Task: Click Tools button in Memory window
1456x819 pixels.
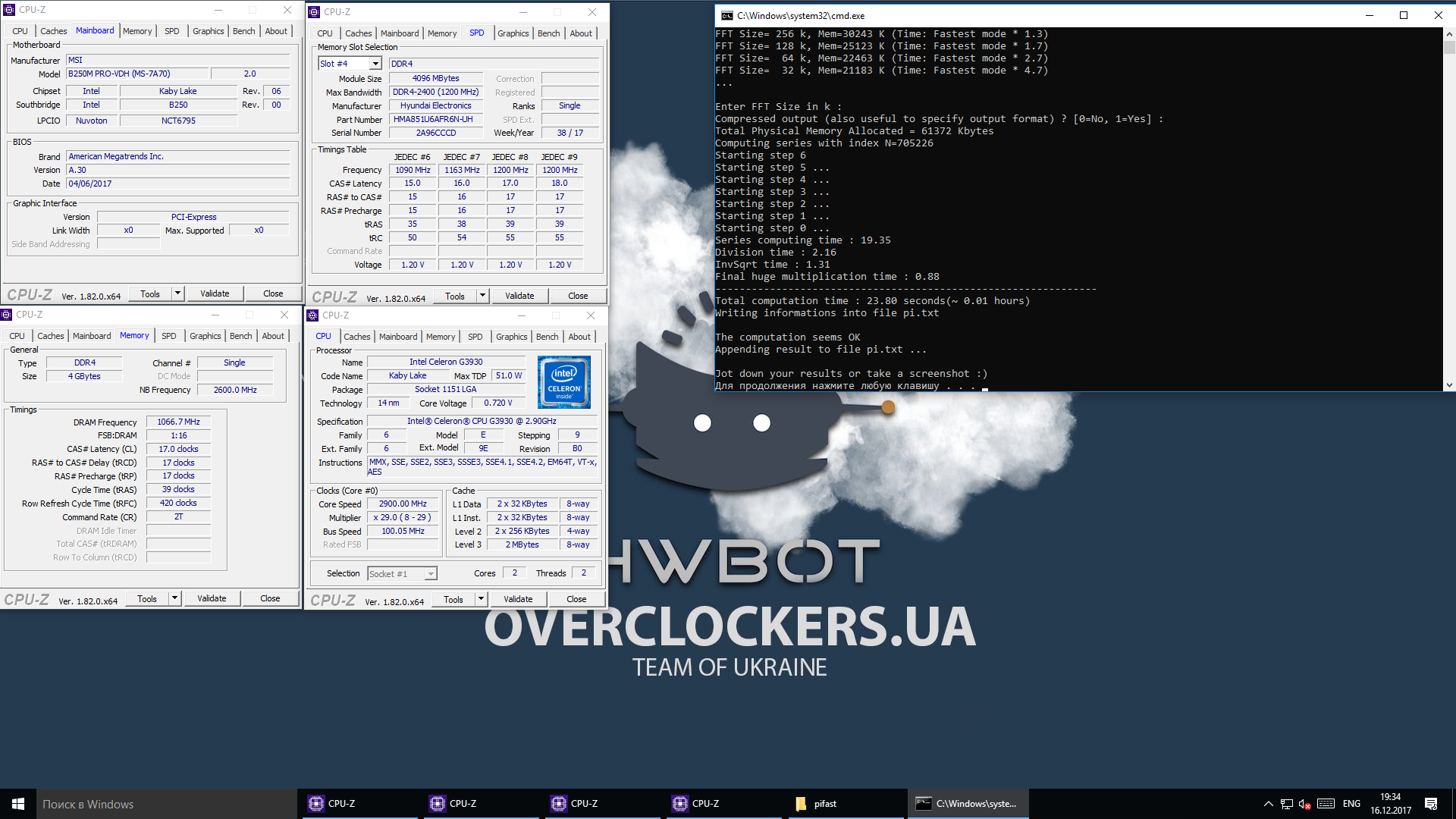Action: point(147,598)
